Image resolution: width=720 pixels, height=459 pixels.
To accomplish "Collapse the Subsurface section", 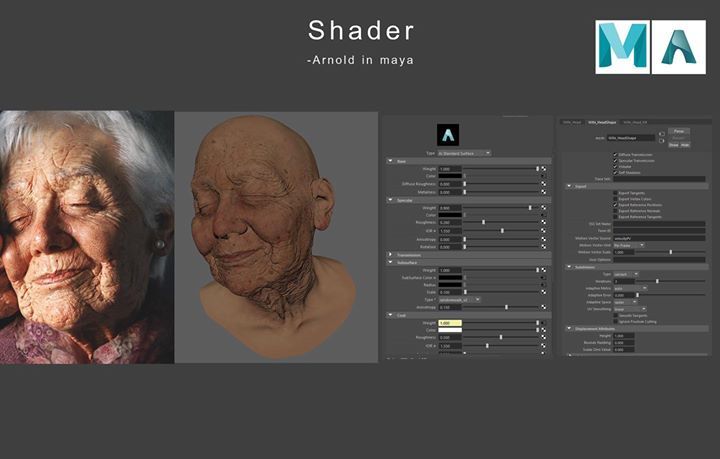I will (390, 263).
